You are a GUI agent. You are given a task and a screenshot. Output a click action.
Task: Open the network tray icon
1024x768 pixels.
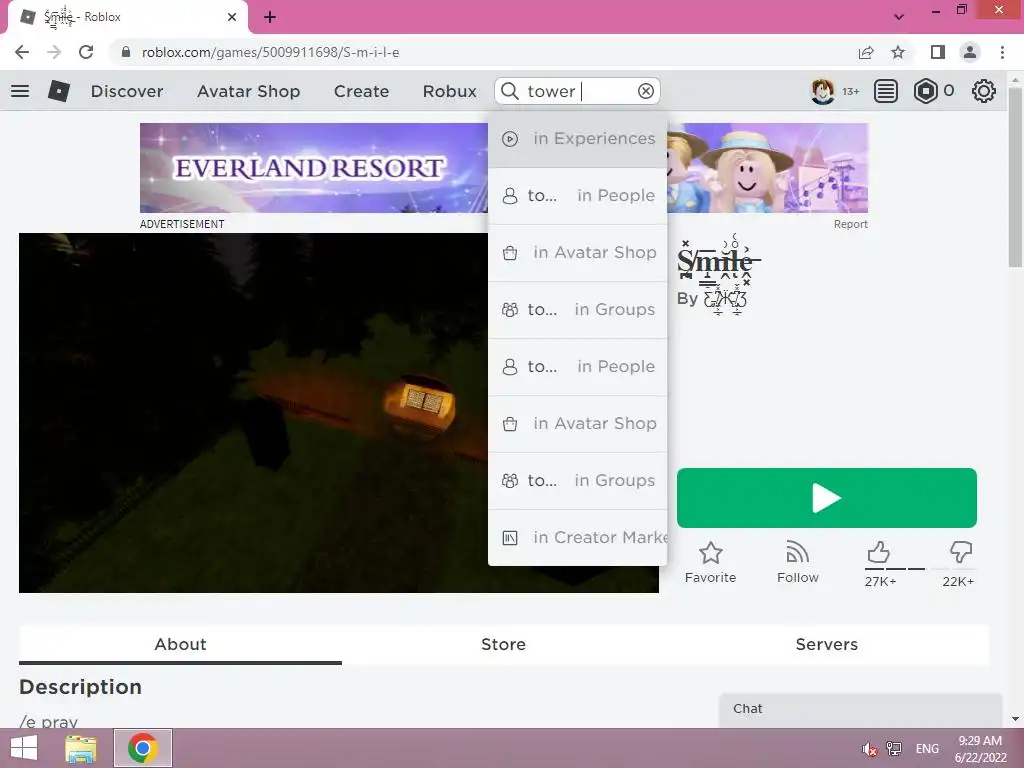pyautogui.click(x=894, y=749)
